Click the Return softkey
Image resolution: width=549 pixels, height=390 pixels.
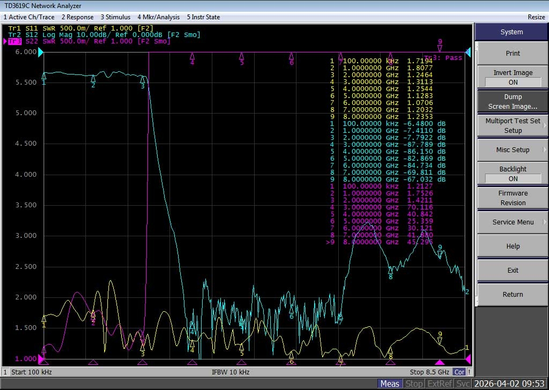(x=513, y=294)
